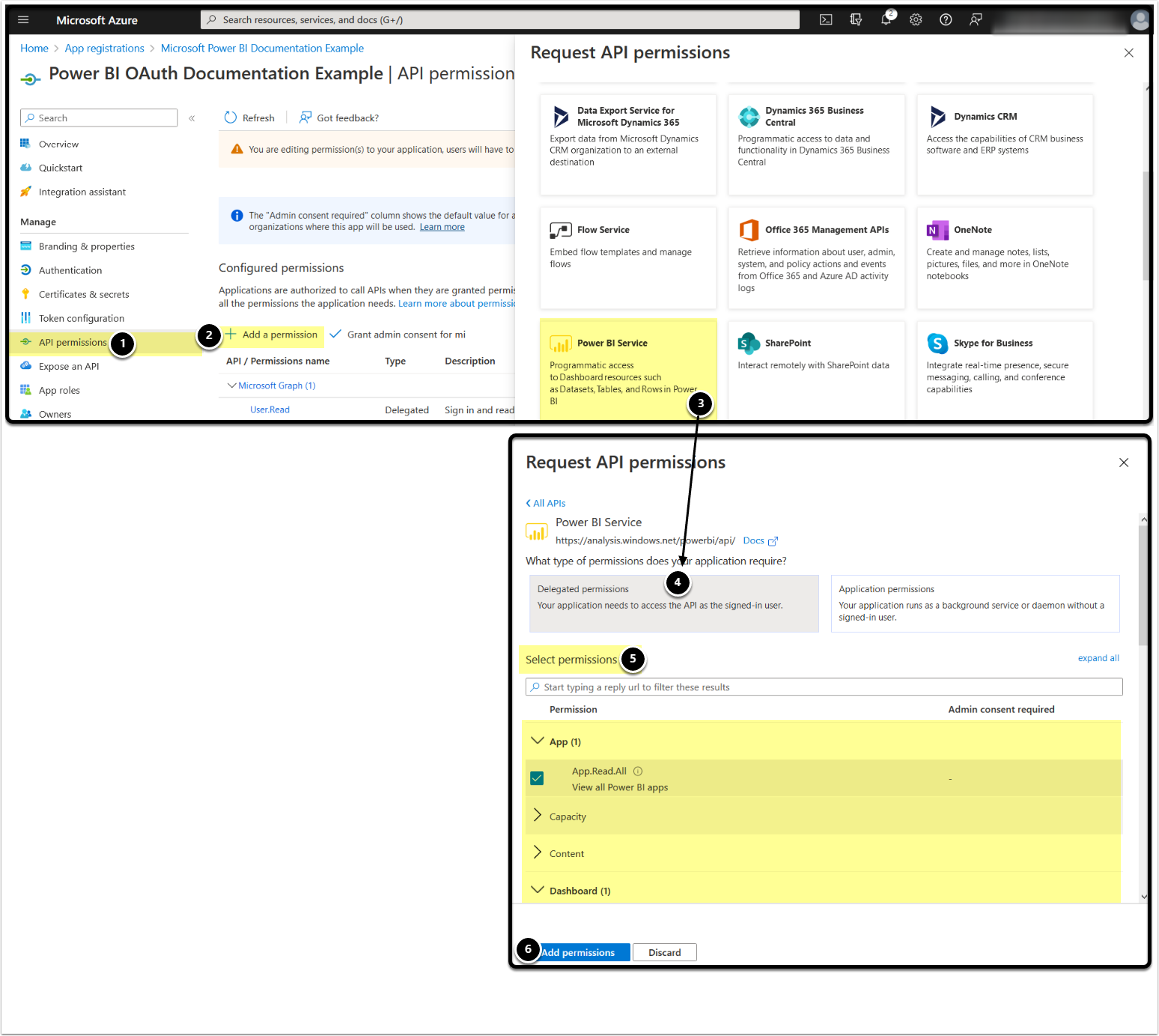The image size is (1159, 1036).
Task: Click the User.Read permission link
Action: pyautogui.click(x=270, y=409)
